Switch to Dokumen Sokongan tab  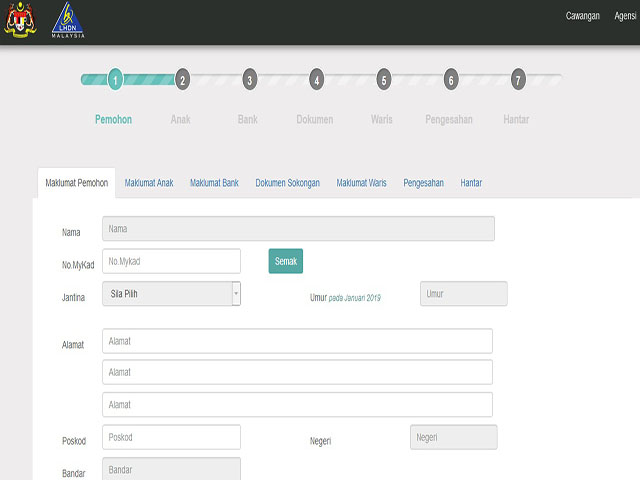pyautogui.click(x=287, y=184)
